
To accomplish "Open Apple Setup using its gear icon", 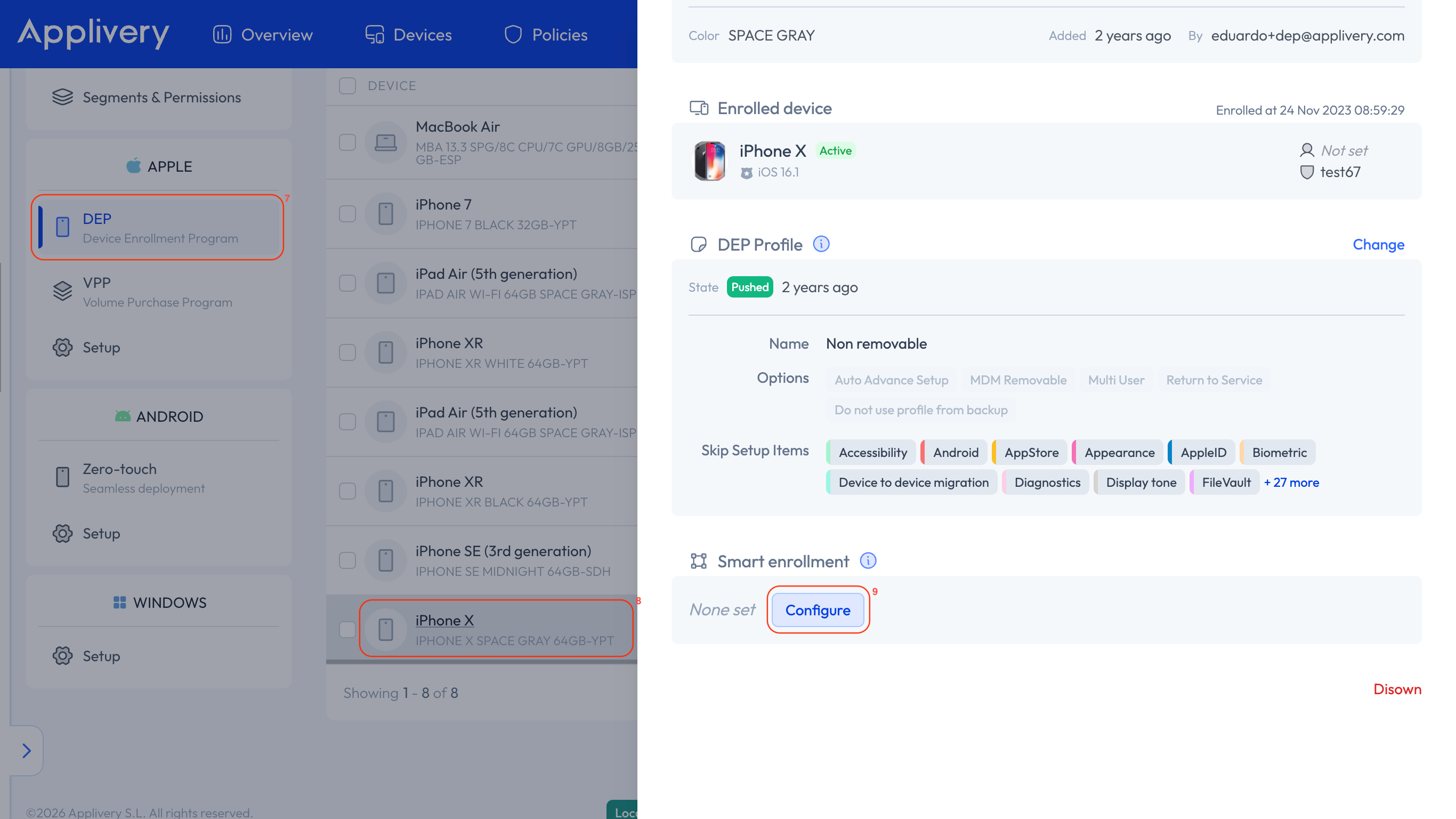I will (63, 347).
